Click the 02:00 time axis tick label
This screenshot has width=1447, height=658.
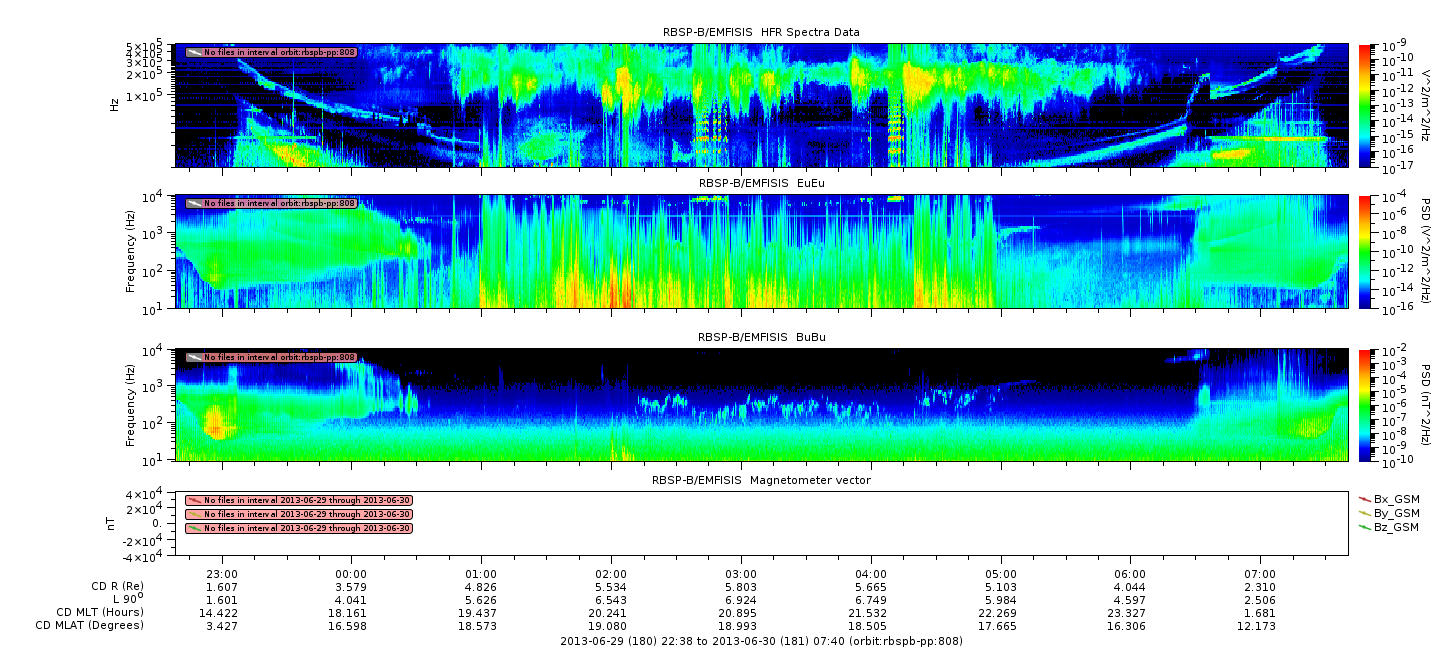click(611, 574)
